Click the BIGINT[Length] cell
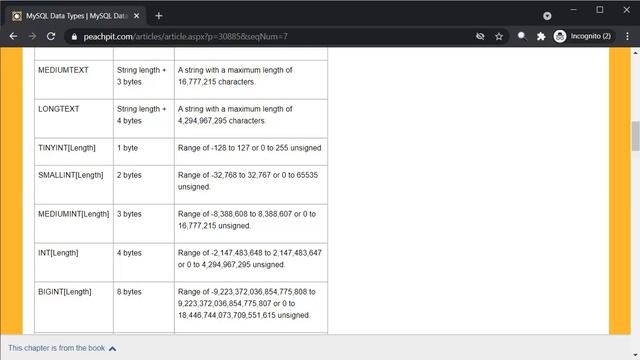The height and width of the screenshot is (360, 640). (74, 307)
